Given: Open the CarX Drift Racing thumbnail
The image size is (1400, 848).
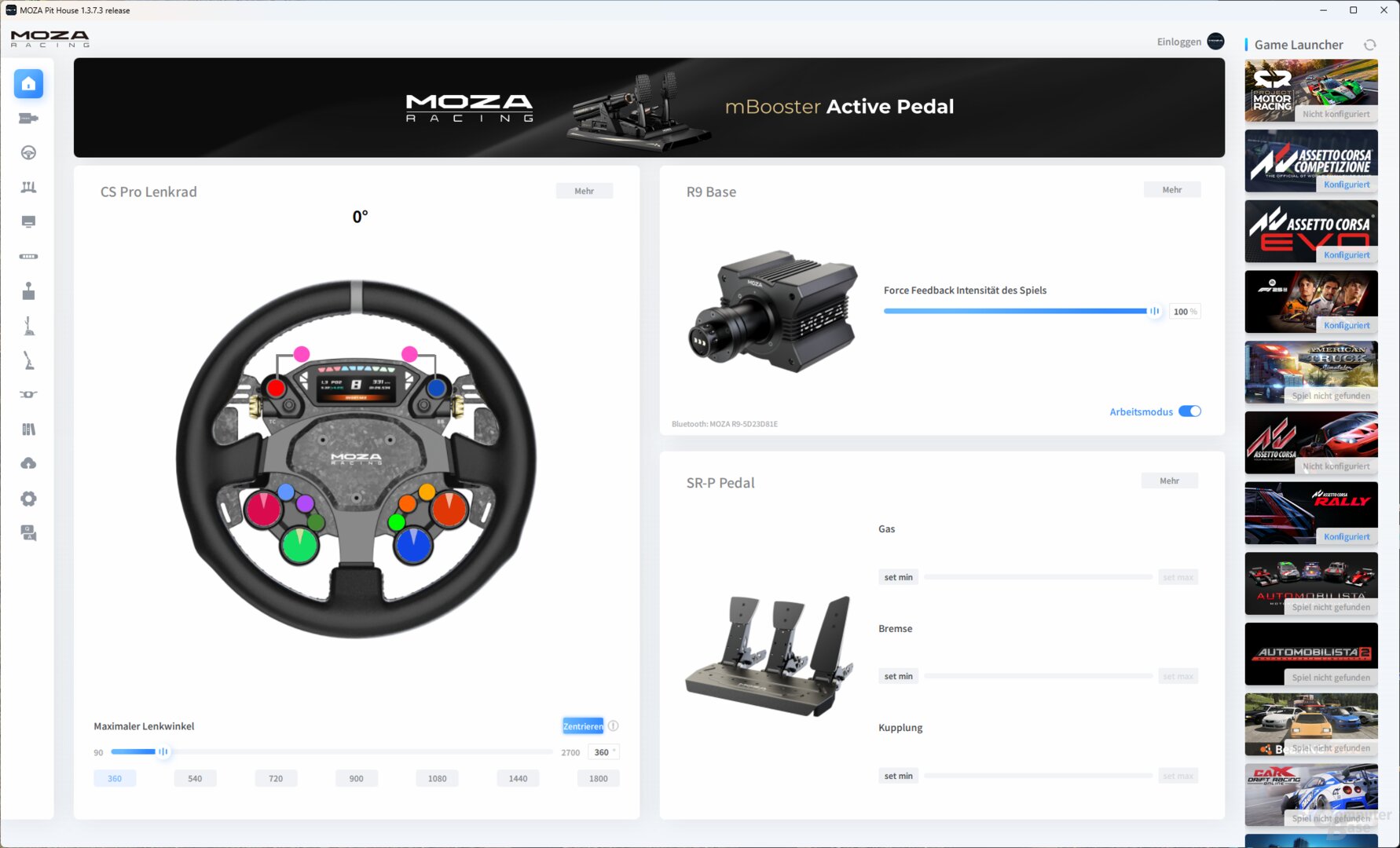Looking at the screenshot, I should [1311, 795].
